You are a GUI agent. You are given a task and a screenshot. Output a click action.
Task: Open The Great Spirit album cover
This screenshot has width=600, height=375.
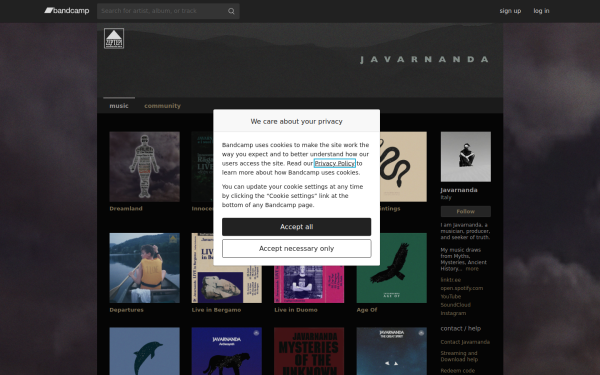[x=392, y=351]
